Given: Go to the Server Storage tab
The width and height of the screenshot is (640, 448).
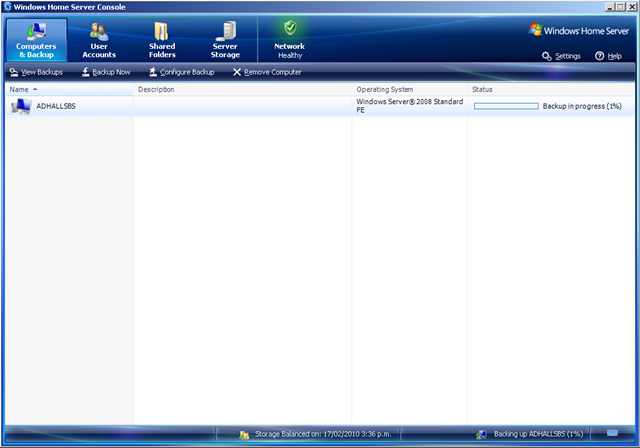Looking at the screenshot, I should 225,40.
